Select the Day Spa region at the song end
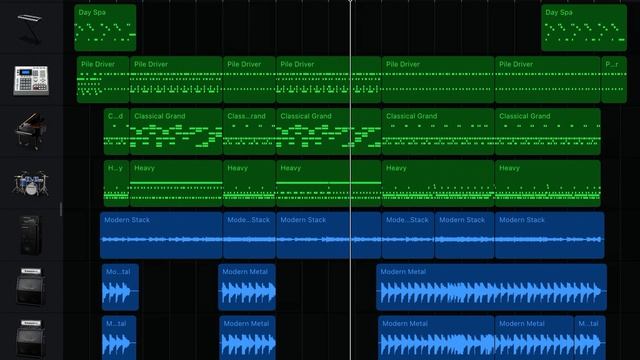 pos(584,28)
